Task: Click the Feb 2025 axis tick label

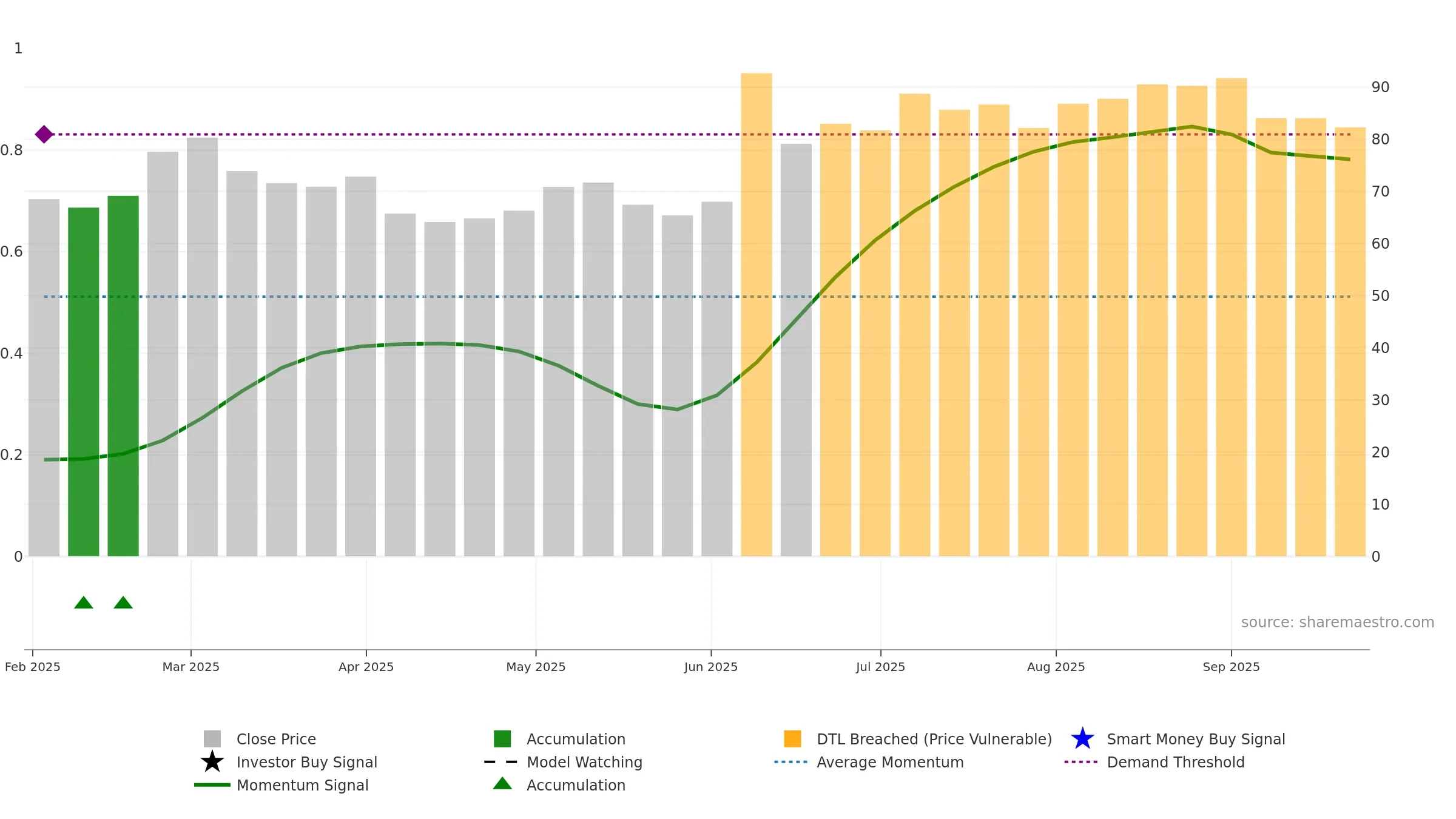Action: (33, 667)
